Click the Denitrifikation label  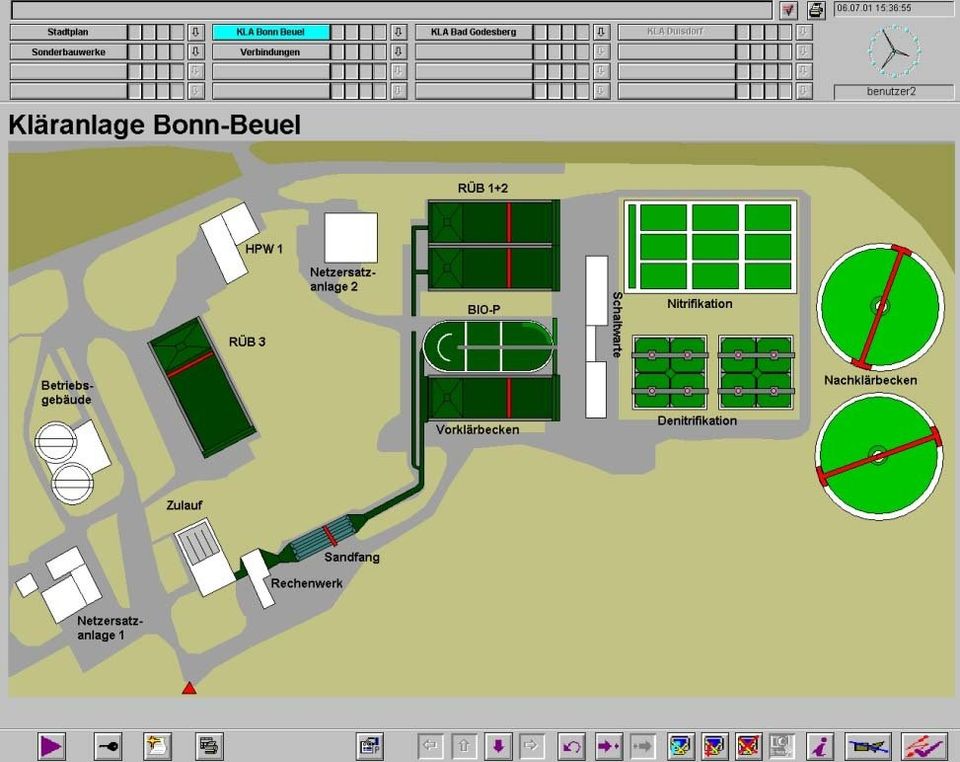(x=697, y=420)
